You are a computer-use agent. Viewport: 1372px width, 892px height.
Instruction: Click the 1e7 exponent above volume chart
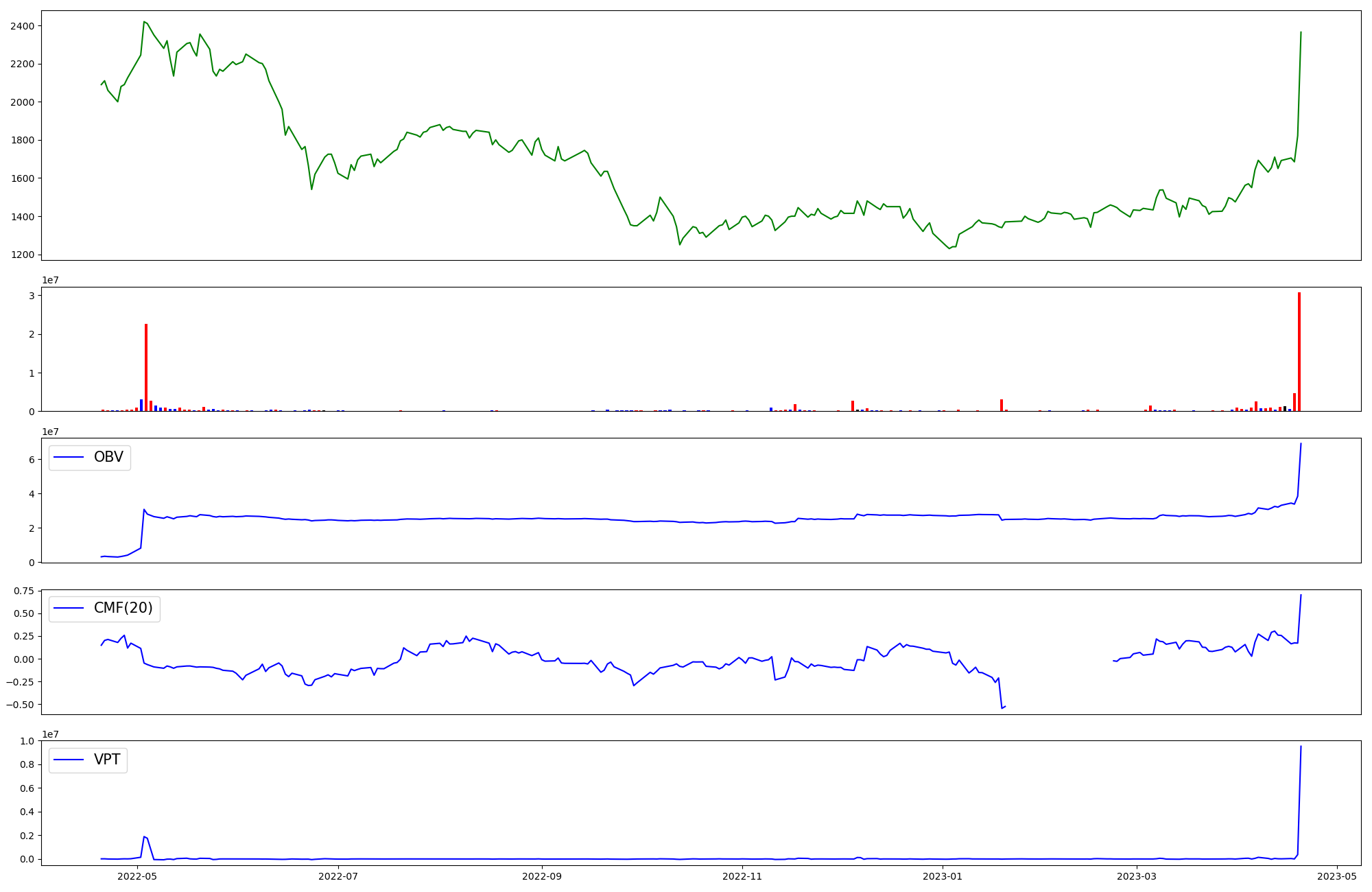click(x=50, y=280)
